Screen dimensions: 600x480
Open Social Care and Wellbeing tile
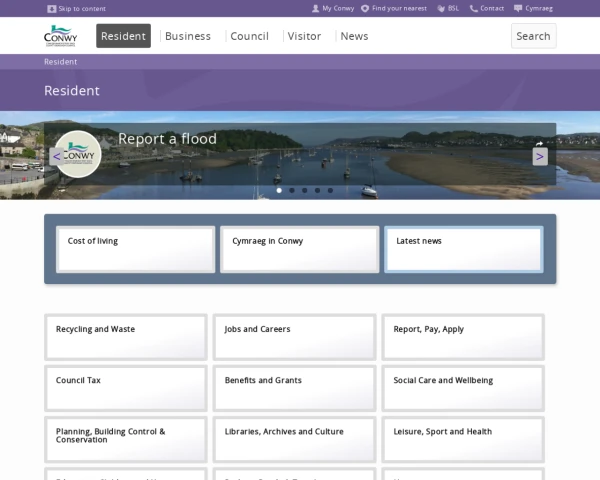(463, 388)
